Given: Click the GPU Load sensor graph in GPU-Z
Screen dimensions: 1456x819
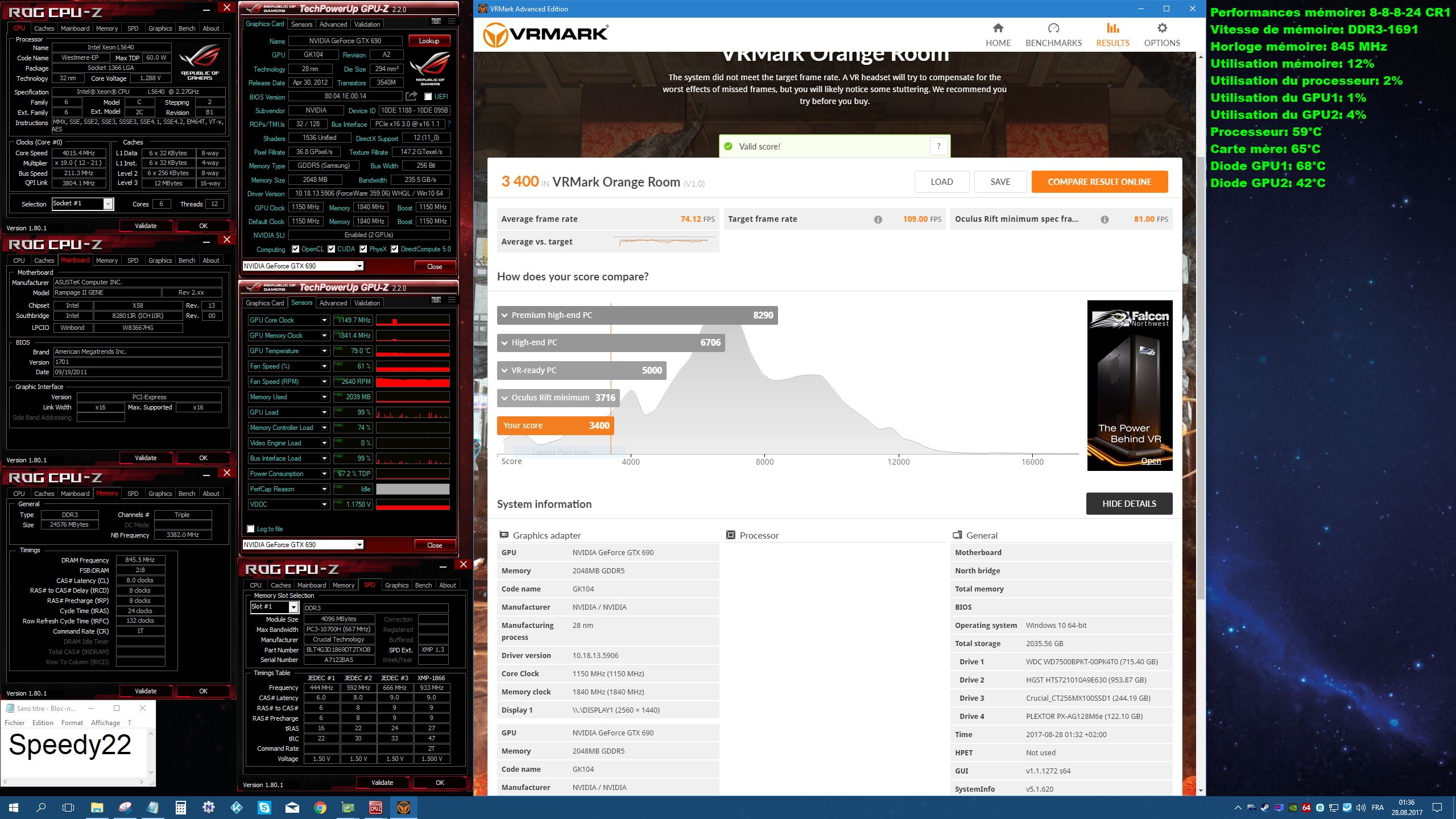Looking at the screenshot, I should click(x=413, y=412).
